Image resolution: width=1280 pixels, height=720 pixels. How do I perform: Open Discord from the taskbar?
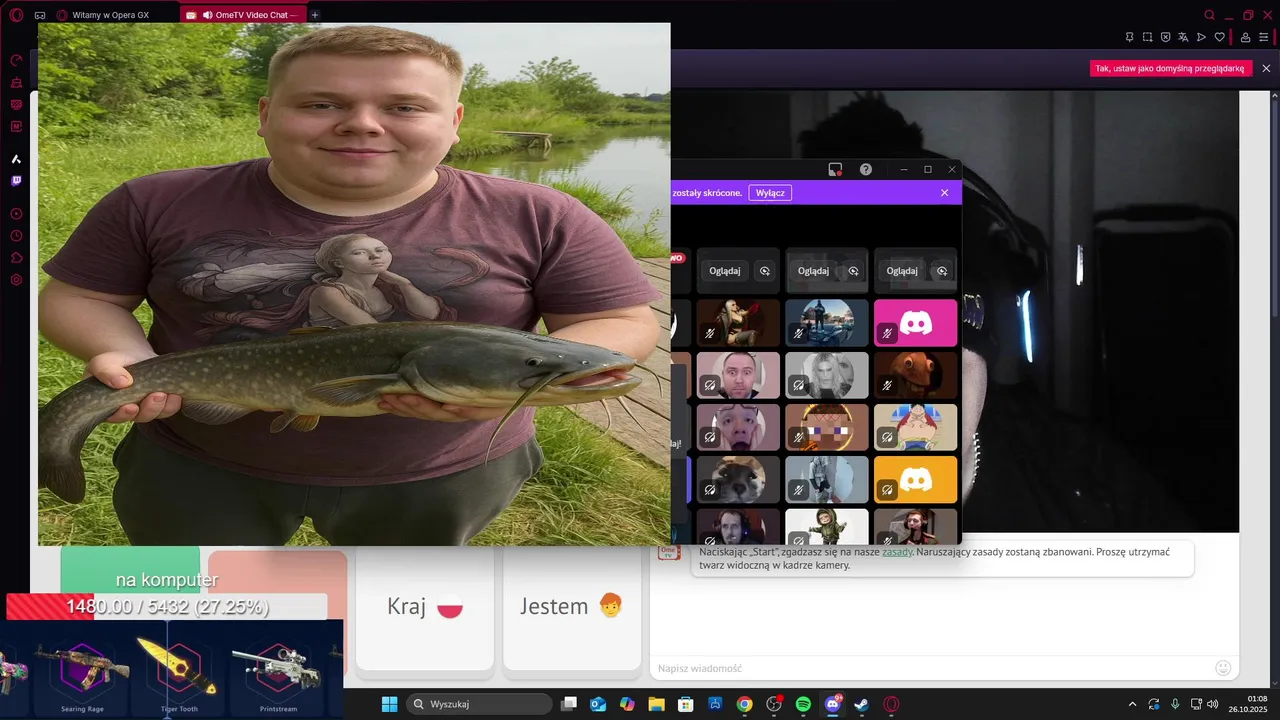(x=832, y=704)
